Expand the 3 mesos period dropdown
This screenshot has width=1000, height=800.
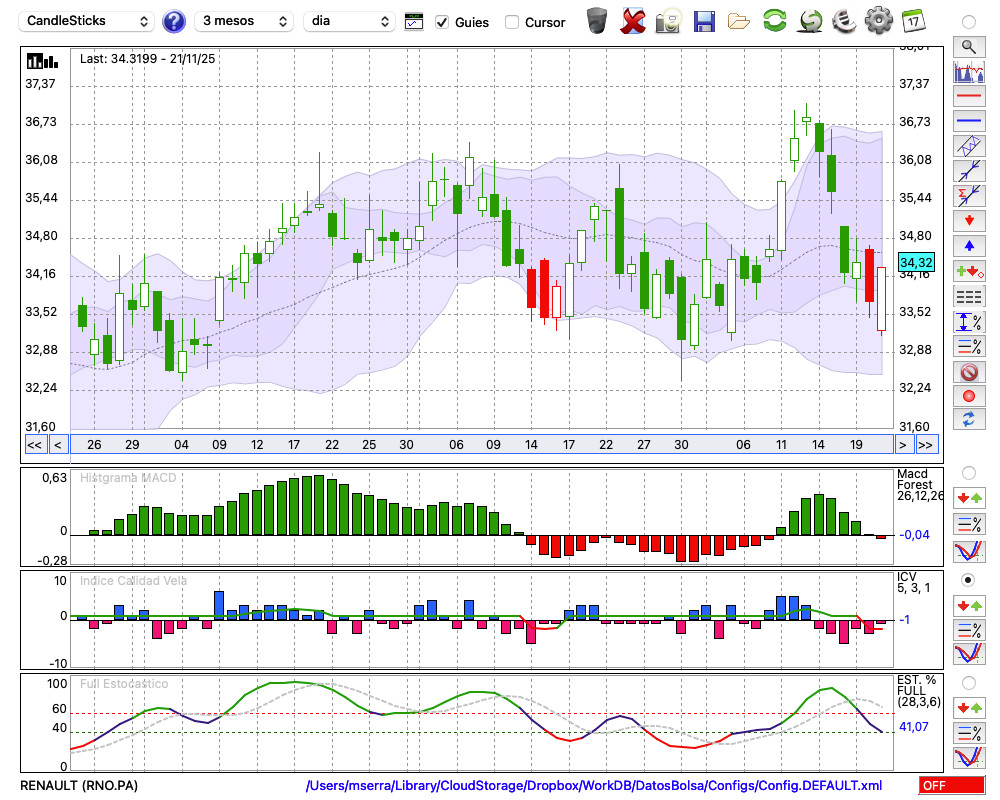click(x=243, y=21)
